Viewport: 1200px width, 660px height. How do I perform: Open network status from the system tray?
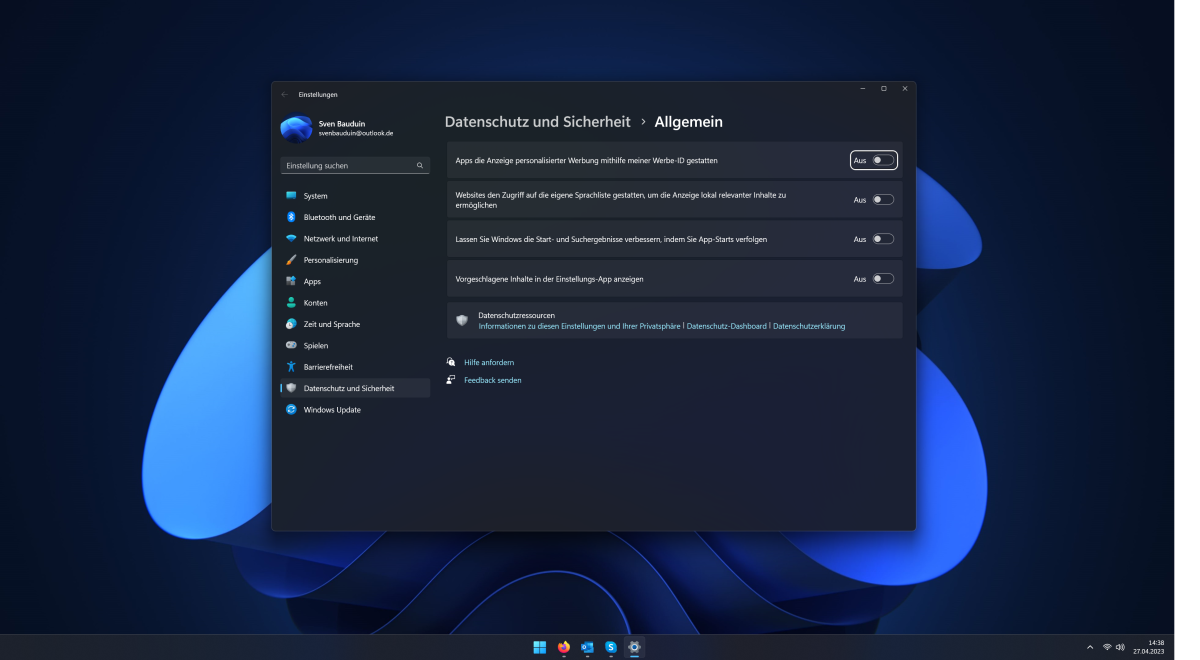(1107, 647)
